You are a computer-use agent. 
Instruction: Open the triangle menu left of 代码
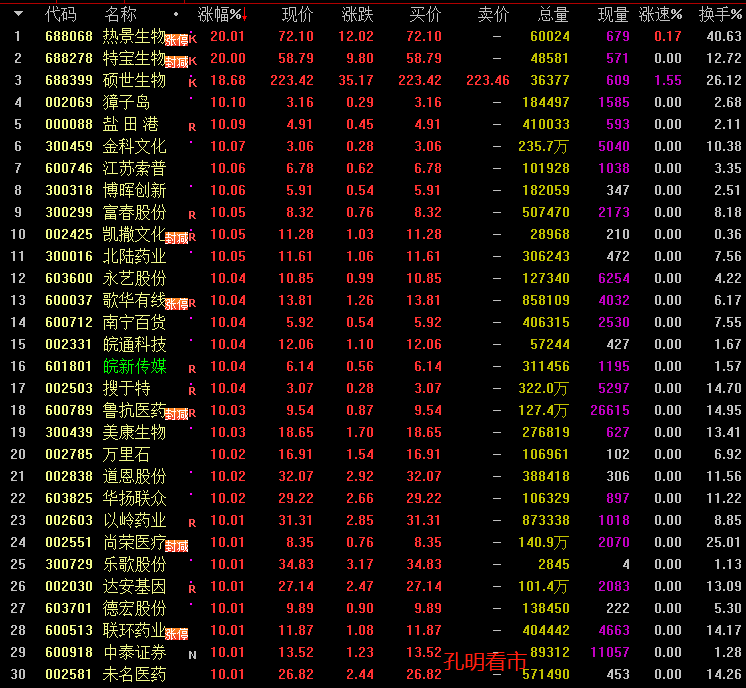tap(18, 14)
